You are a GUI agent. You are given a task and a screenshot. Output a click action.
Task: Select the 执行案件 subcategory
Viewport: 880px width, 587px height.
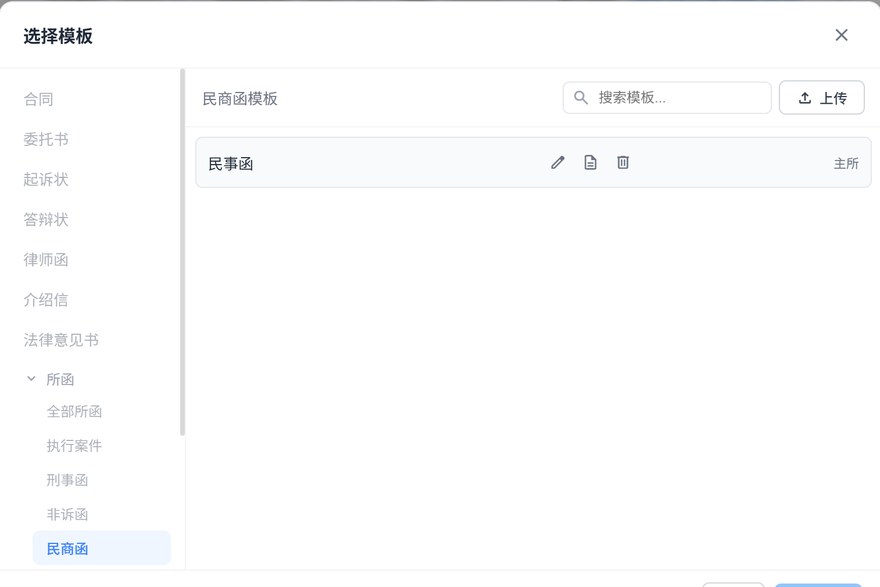click(74, 446)
